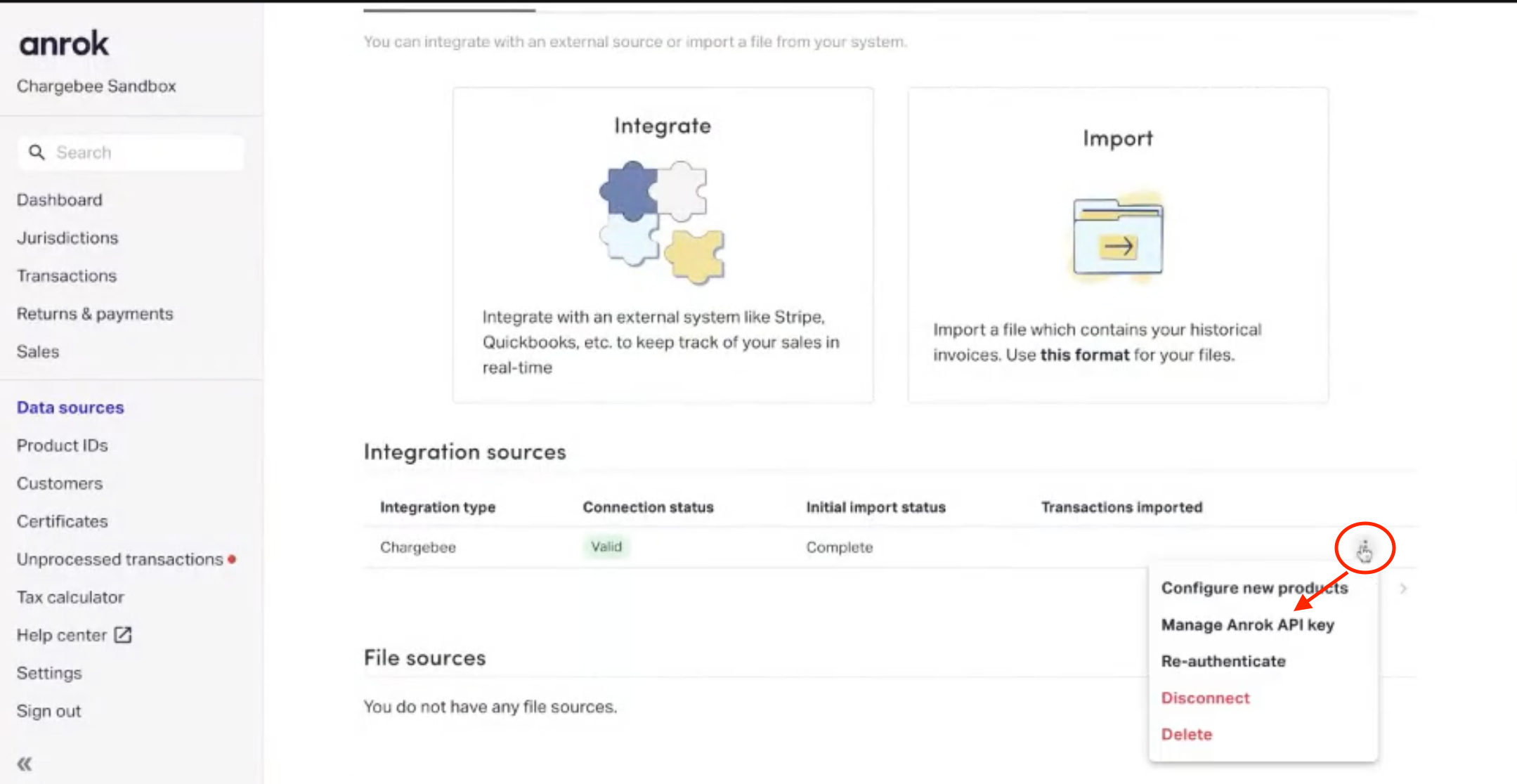The height and width of the screenshot is (784, 1517).
Task: Open Chargebee row three-dot menu
Action: 1364,548
